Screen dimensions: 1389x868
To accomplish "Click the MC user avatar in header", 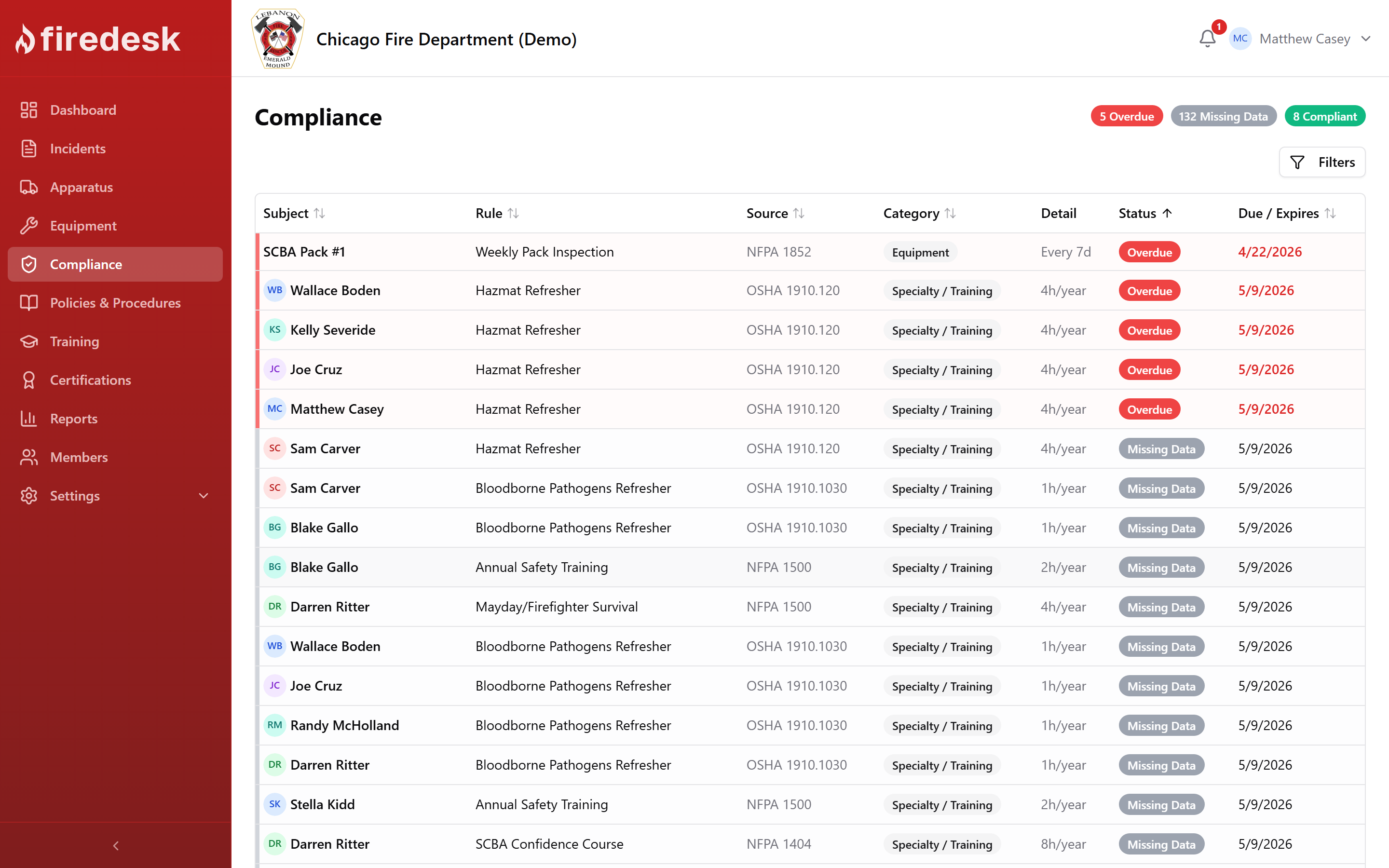I will pyautogui.click(x=1240, y=39).
